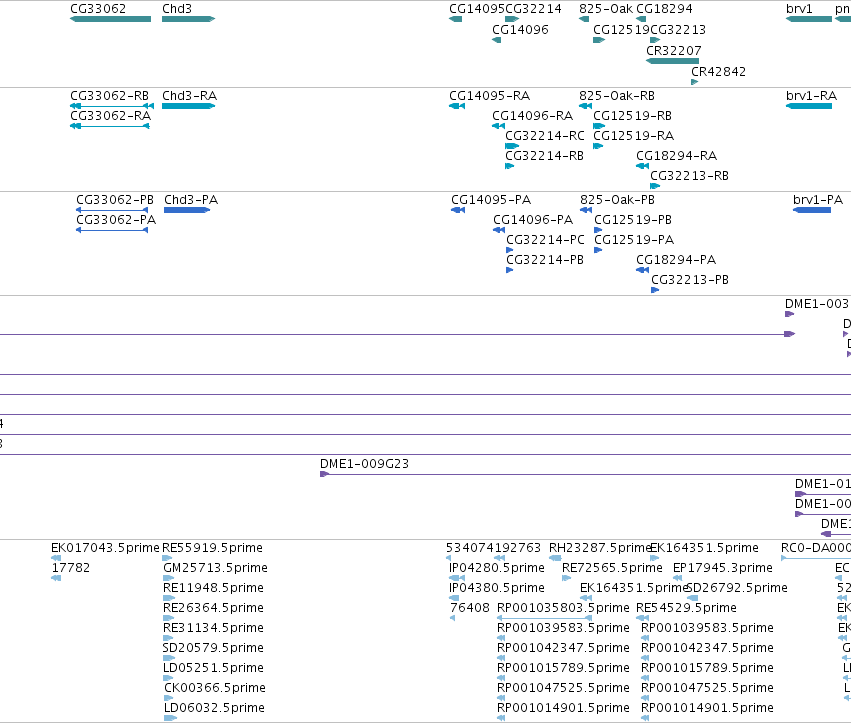Click the CR42842 gene label

718,72
